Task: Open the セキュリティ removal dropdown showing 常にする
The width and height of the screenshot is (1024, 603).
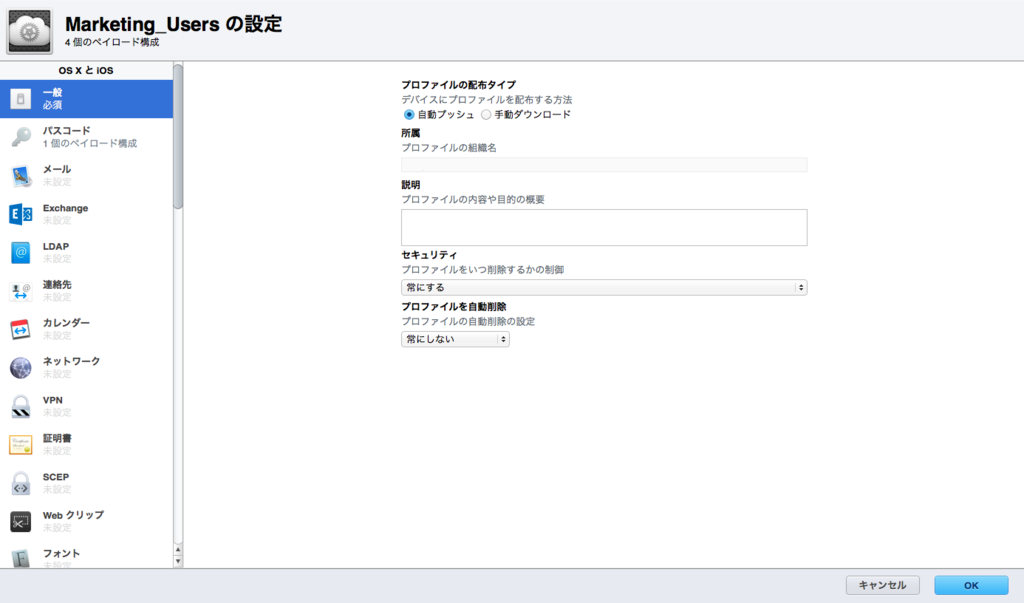Action: (x=605, y=286)
